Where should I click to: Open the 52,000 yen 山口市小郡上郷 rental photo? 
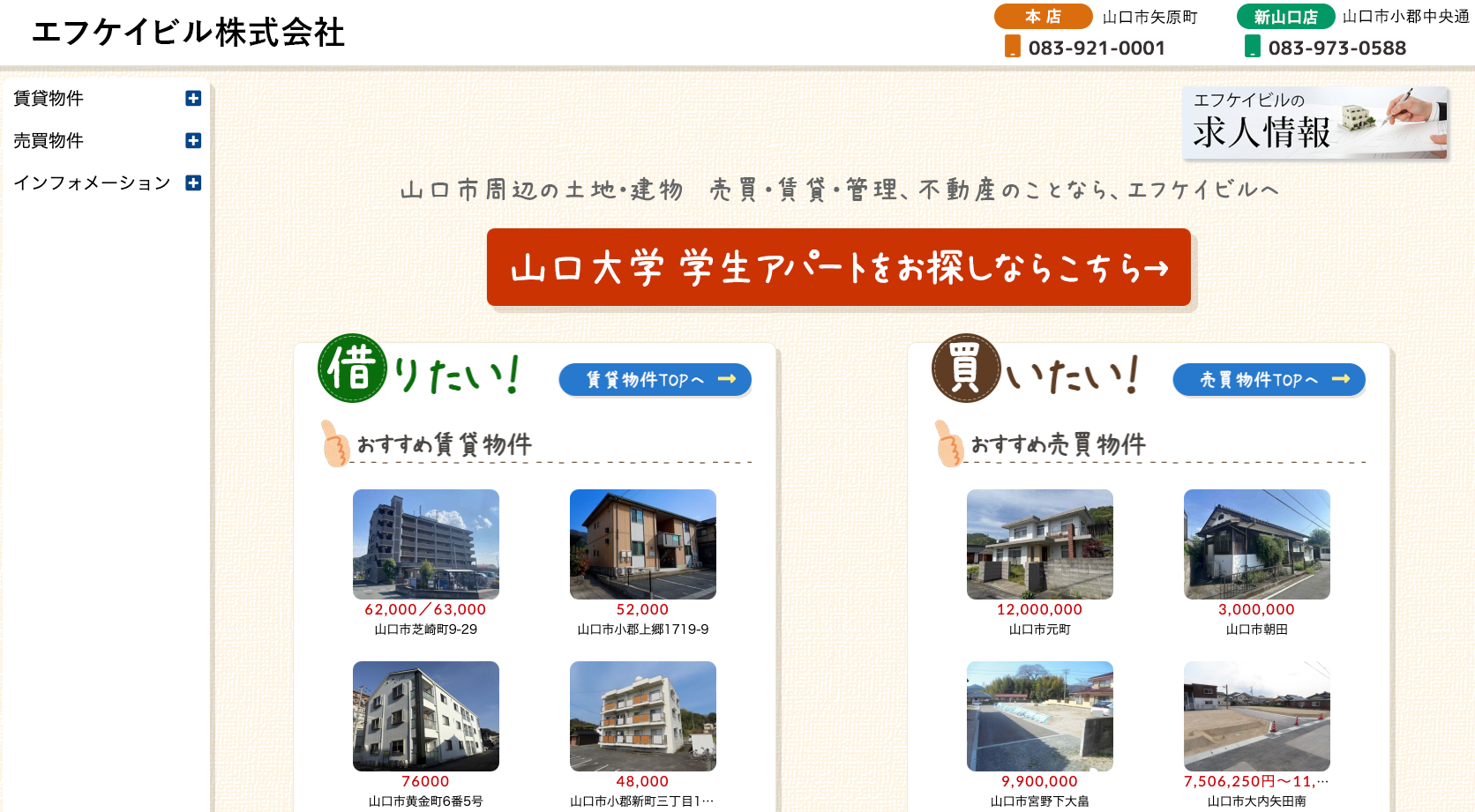point(642,544)
